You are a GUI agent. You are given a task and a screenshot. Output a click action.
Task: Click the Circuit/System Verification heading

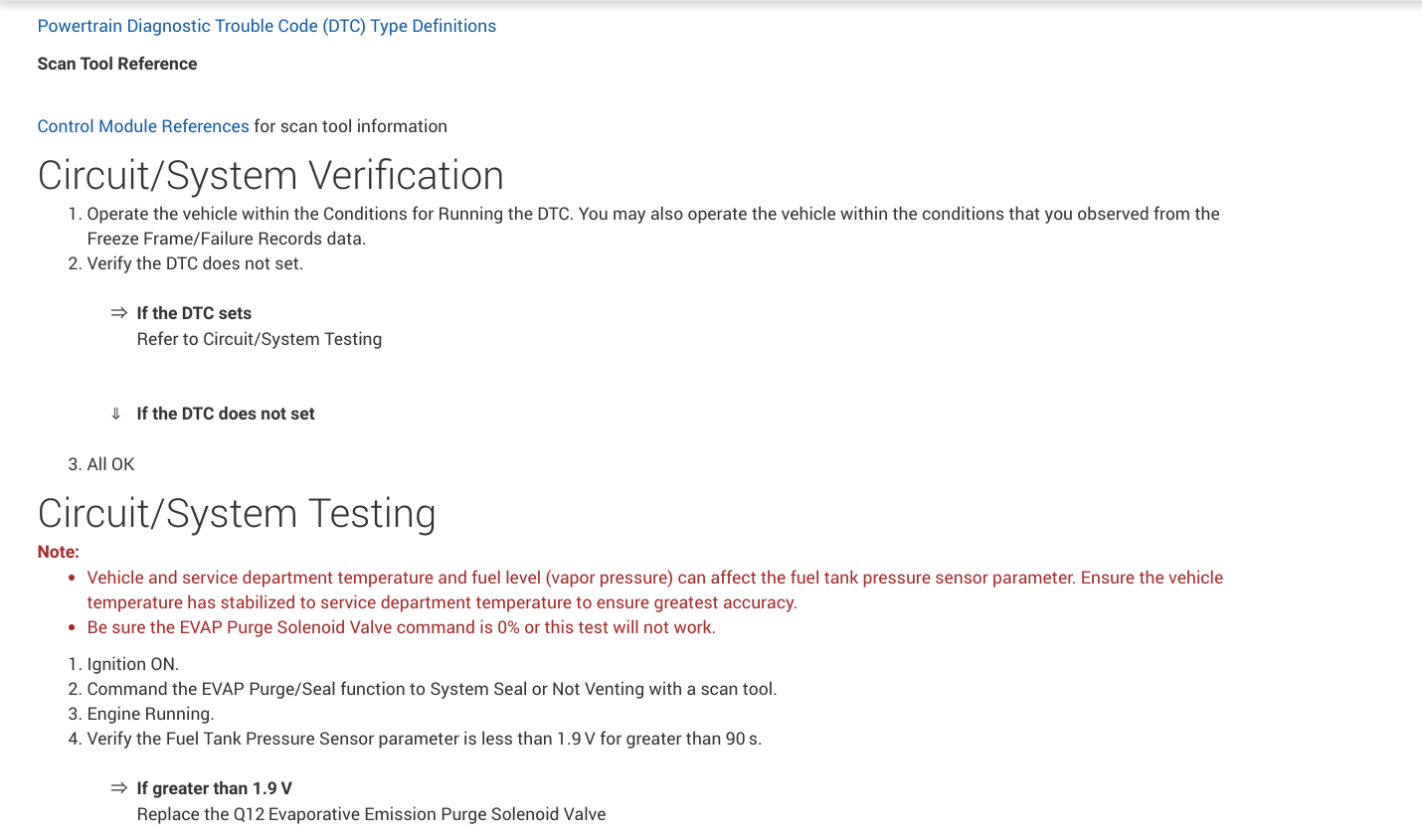coord(270,175)
